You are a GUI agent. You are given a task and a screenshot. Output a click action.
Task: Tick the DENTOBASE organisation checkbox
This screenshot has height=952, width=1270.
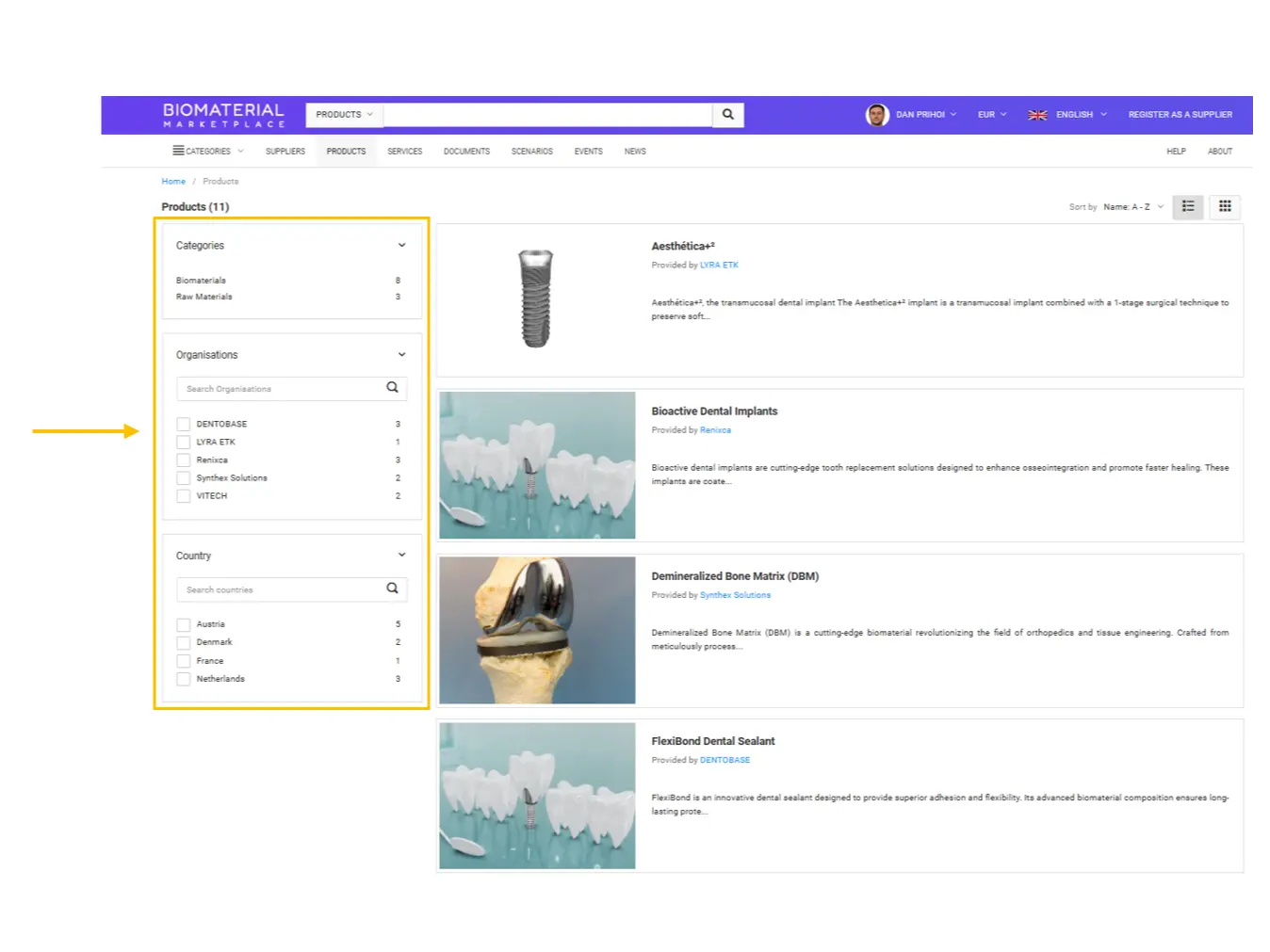(x=184, y=425)
